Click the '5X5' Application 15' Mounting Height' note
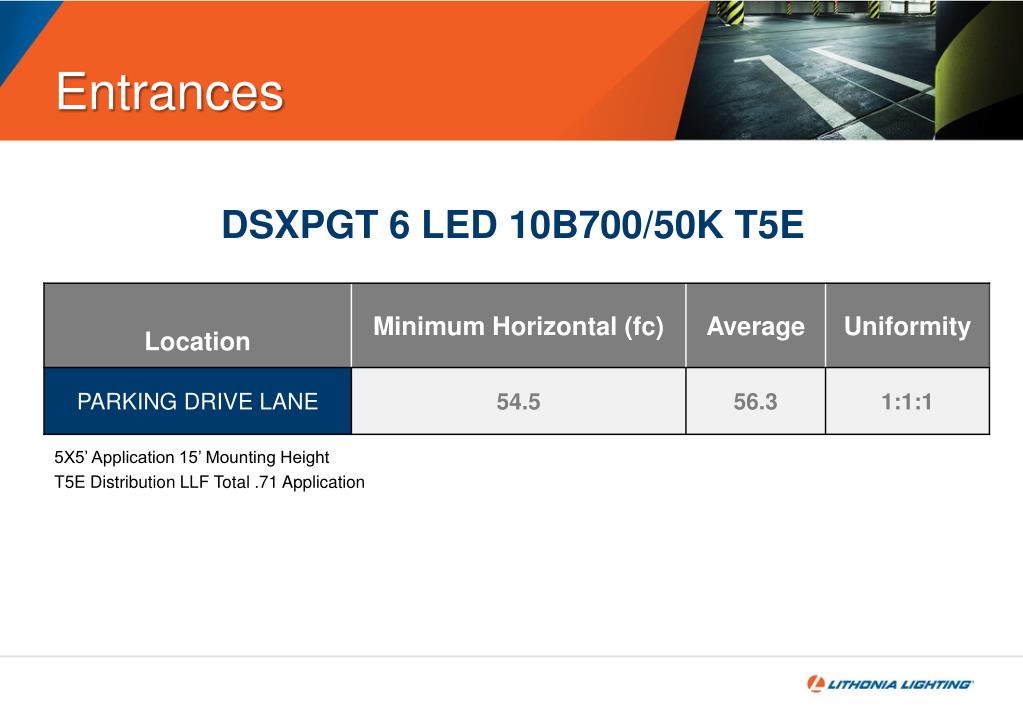The image size is (1023, 716). tap(192, 458)
